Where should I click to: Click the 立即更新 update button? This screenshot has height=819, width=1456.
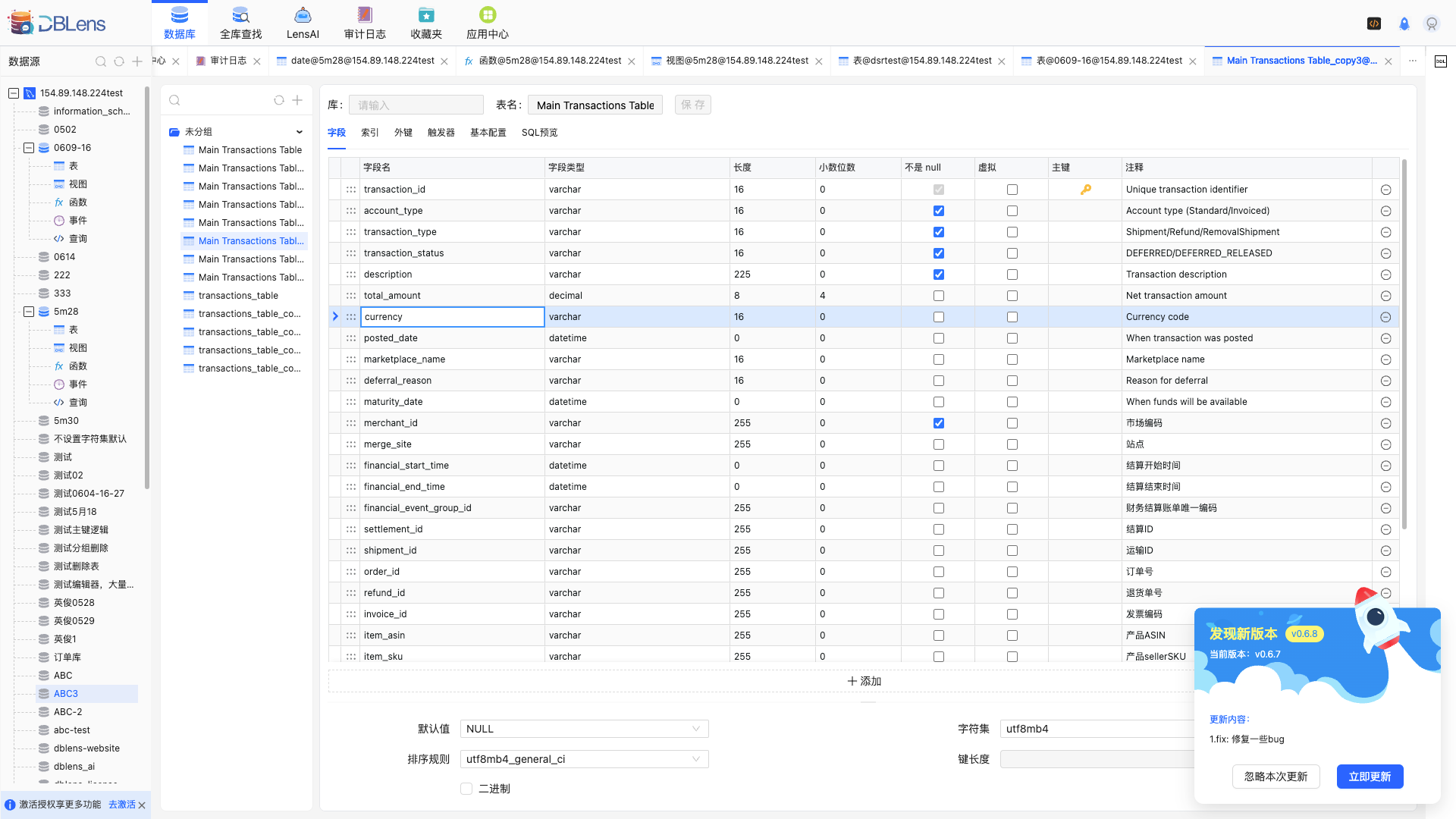1370,777
